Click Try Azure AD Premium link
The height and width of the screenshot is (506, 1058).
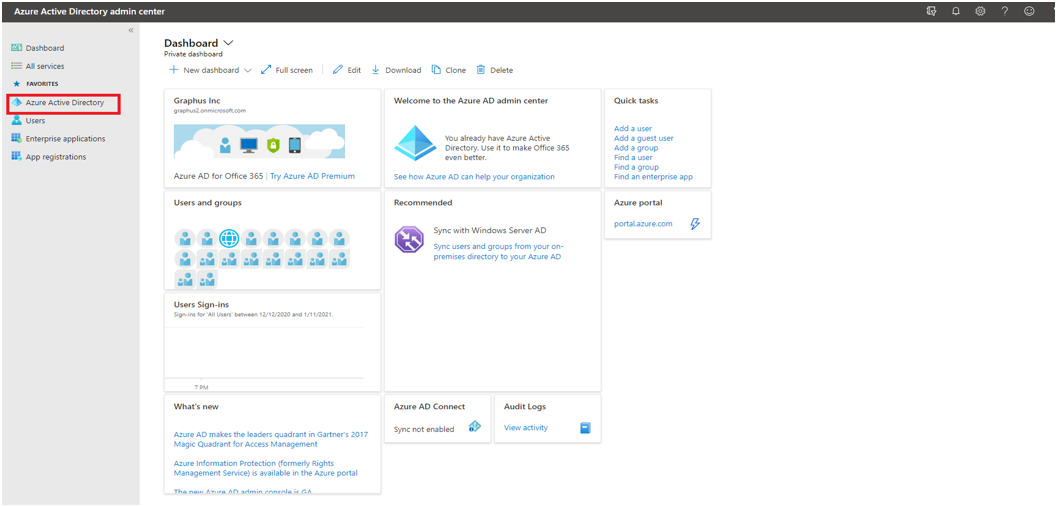[312, 176]
